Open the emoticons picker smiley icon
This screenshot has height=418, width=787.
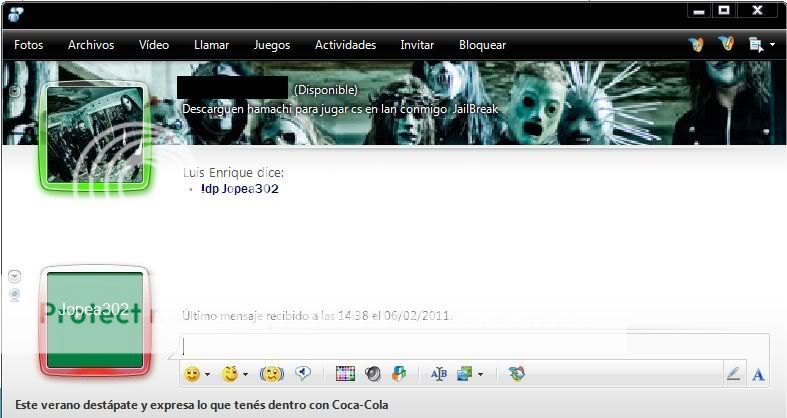(192, 374)
